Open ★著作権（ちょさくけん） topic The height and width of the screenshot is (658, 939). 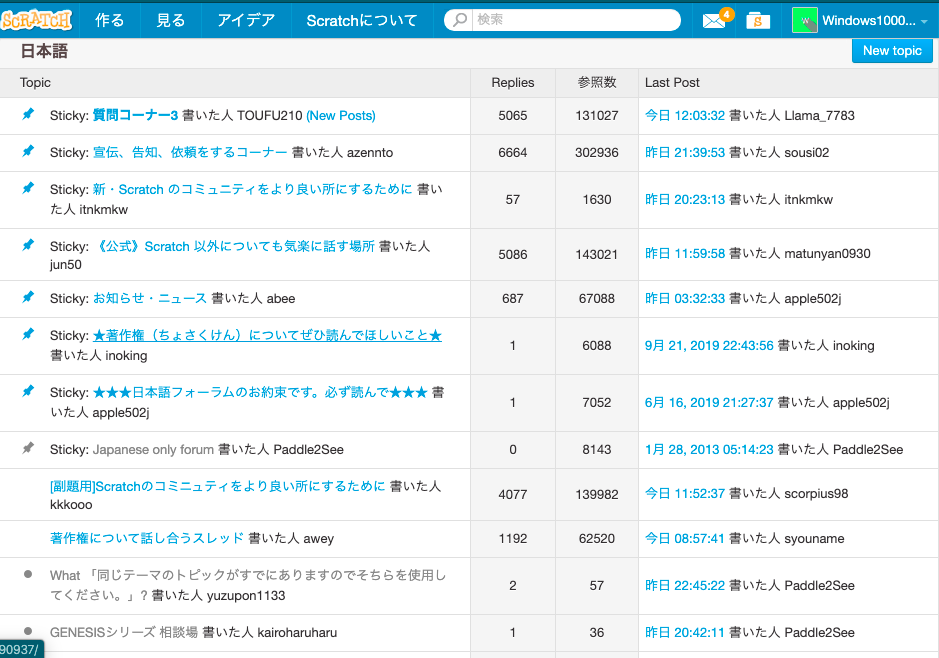(267, 336)
